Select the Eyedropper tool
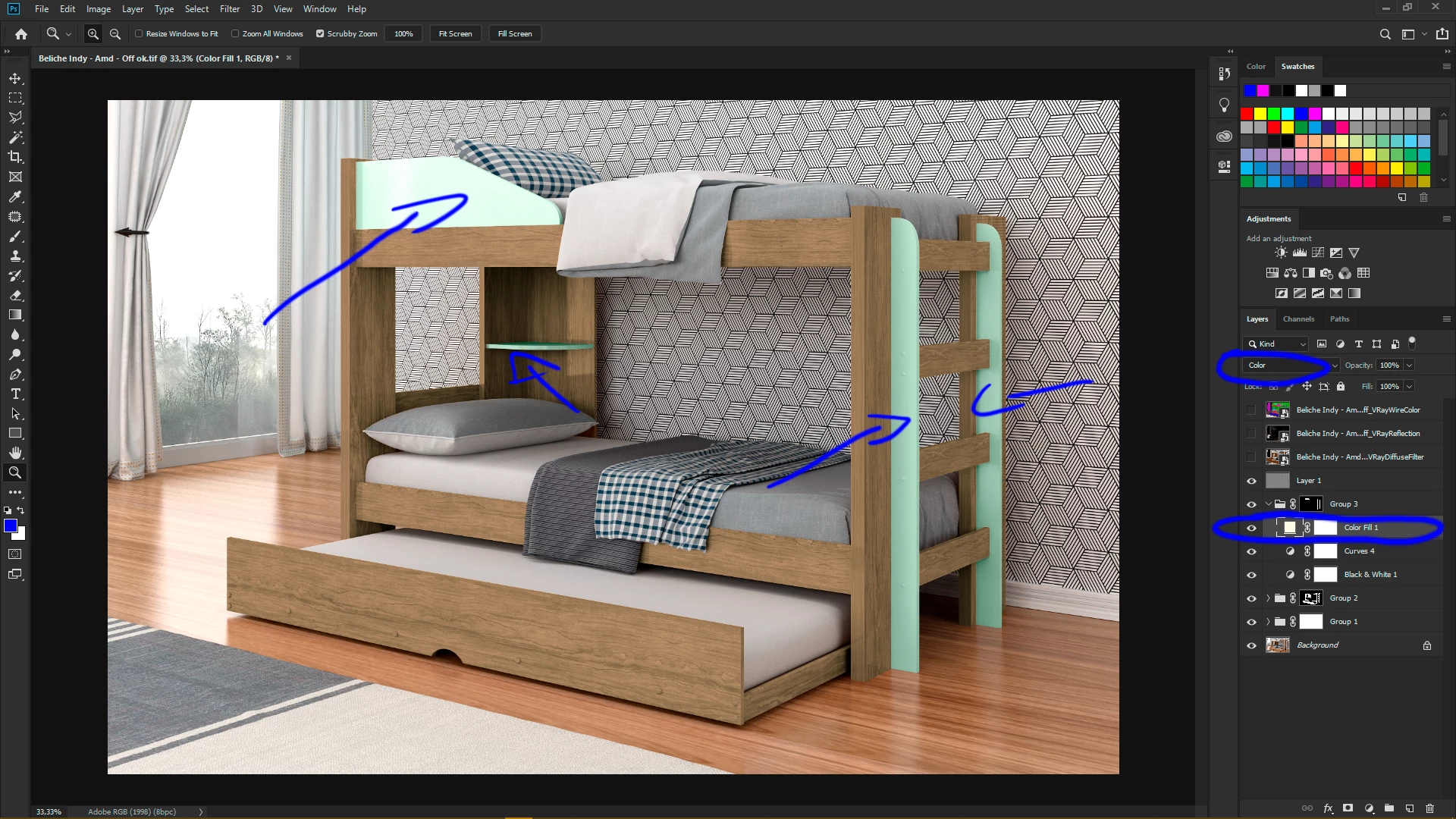The width and height of the screenshot is (1456, 819). tap(15, 196)
